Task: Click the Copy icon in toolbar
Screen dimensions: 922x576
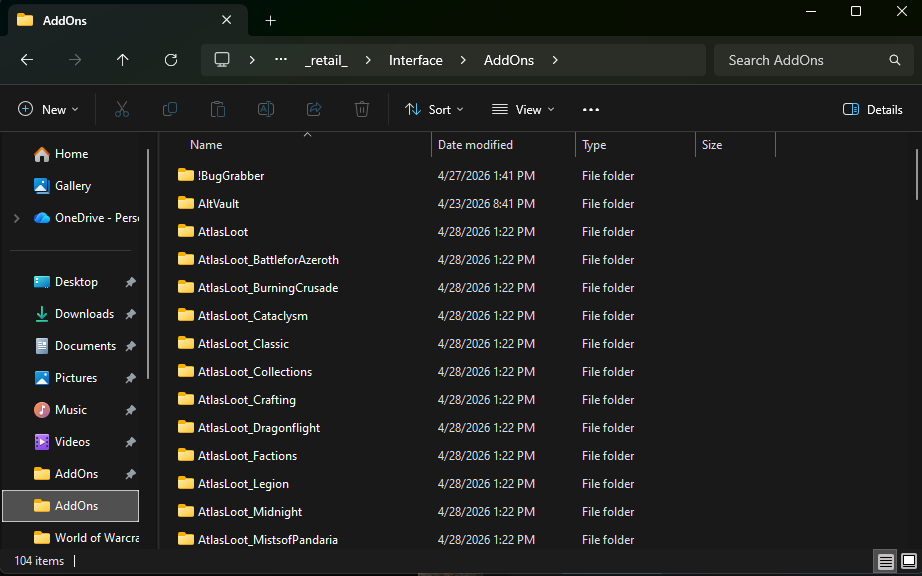Action: pyautogui.click(x=170, y=110)
